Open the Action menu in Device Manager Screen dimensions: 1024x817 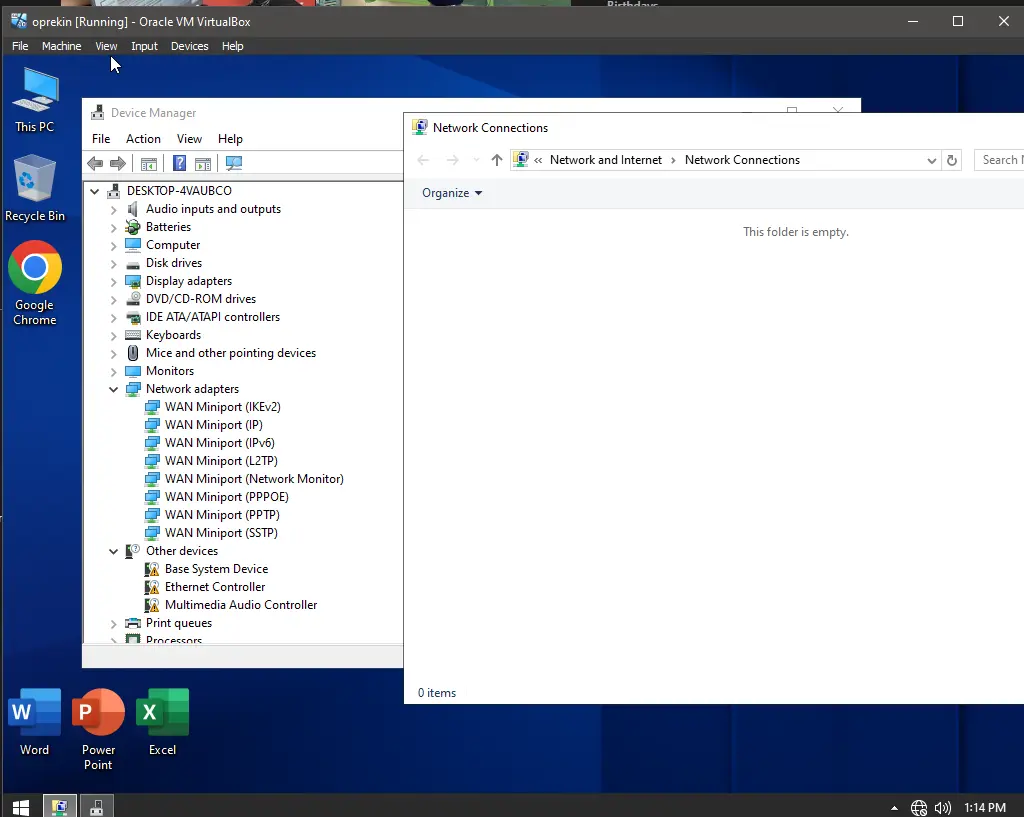143,139
